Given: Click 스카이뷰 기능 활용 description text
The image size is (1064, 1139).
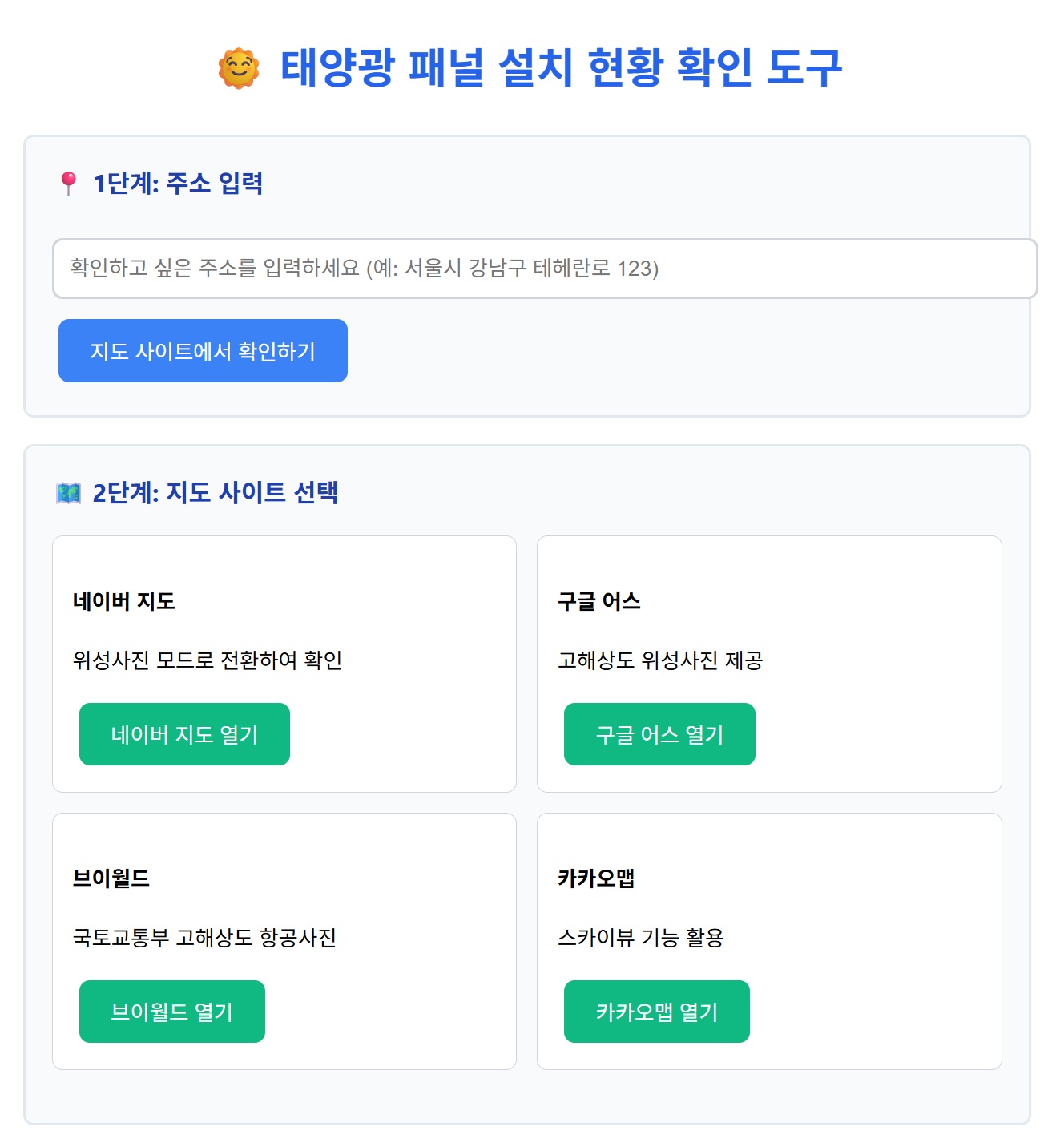Looking at the screenshot, I should 641,938.
